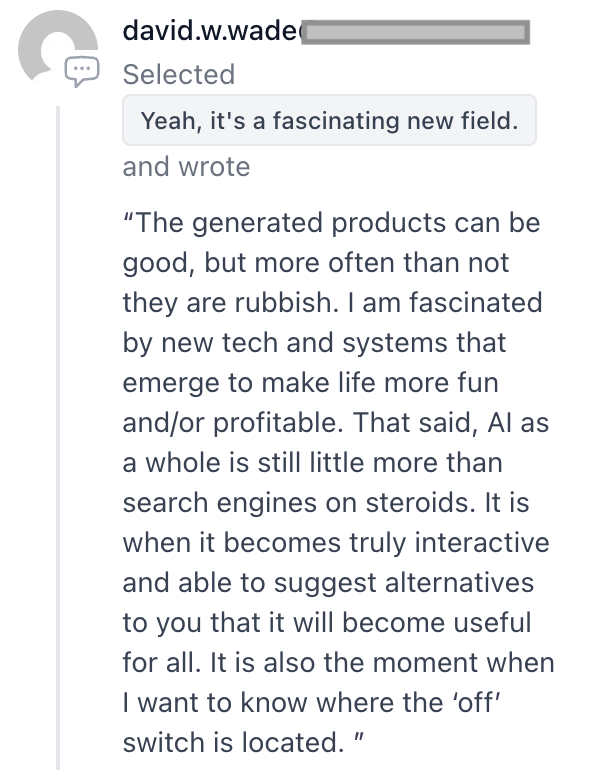Click the phrase "a whole is still little more than"
This screenshot has height=778, width=602.
[312, 462]
